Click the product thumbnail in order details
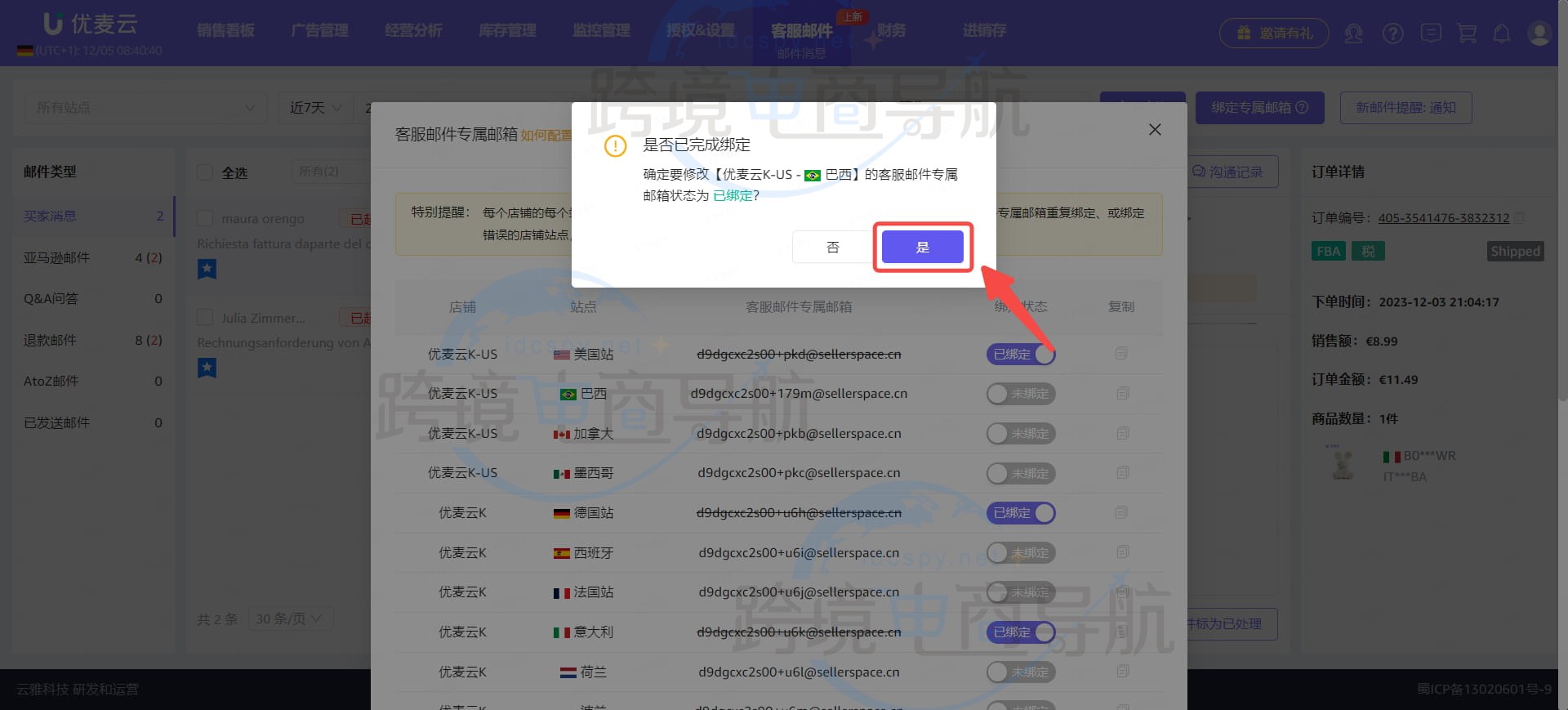This screenshot has width=1568, height=710. click(1342, 463)
